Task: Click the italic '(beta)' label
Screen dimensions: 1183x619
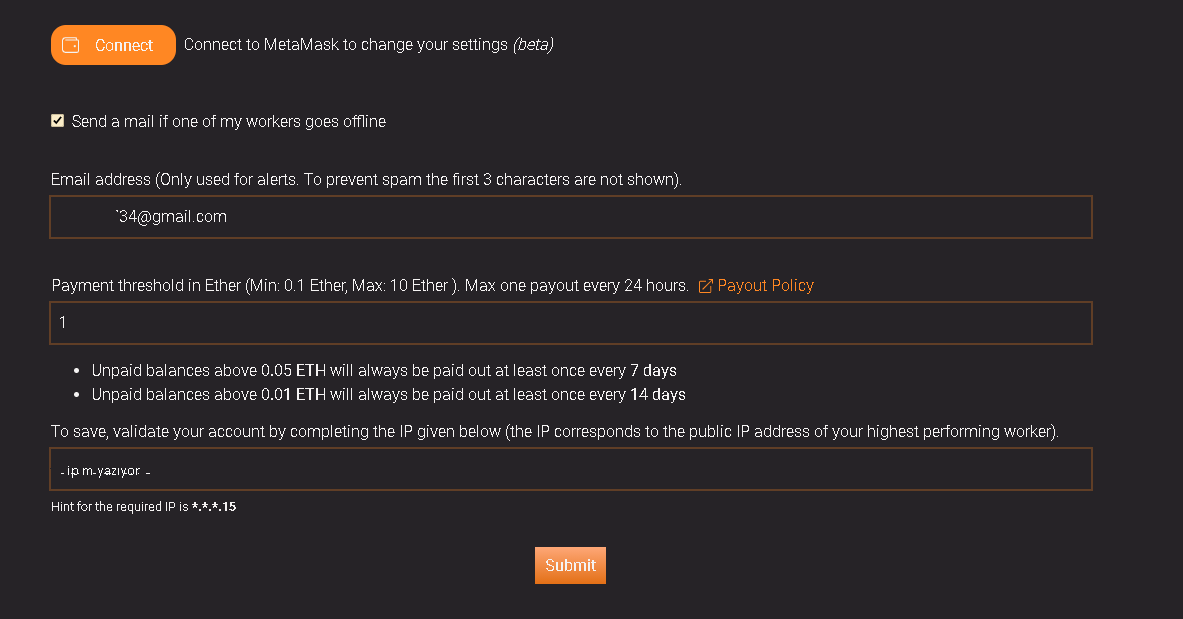Action: coord(533,45)
